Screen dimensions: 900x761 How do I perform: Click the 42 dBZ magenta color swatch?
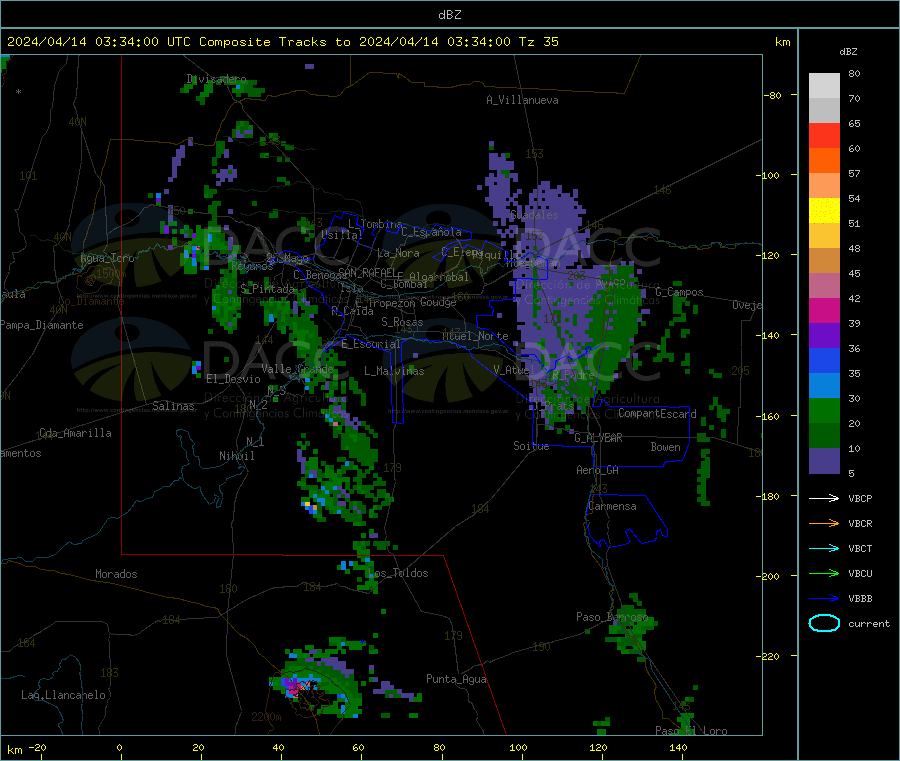[824, 310]
